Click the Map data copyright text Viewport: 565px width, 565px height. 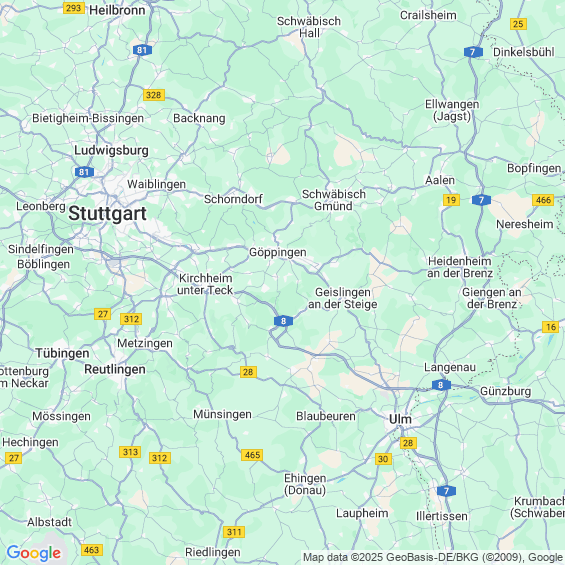[433, 557]
